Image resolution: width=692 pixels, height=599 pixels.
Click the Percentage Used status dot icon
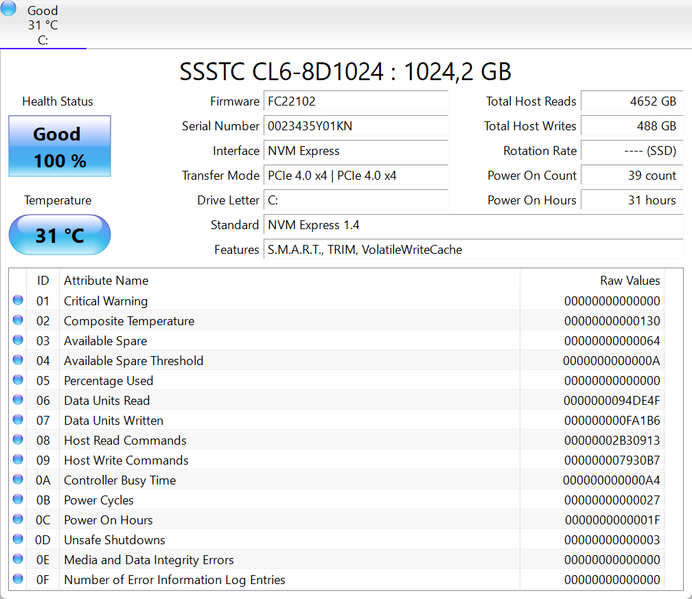[18, 381]
